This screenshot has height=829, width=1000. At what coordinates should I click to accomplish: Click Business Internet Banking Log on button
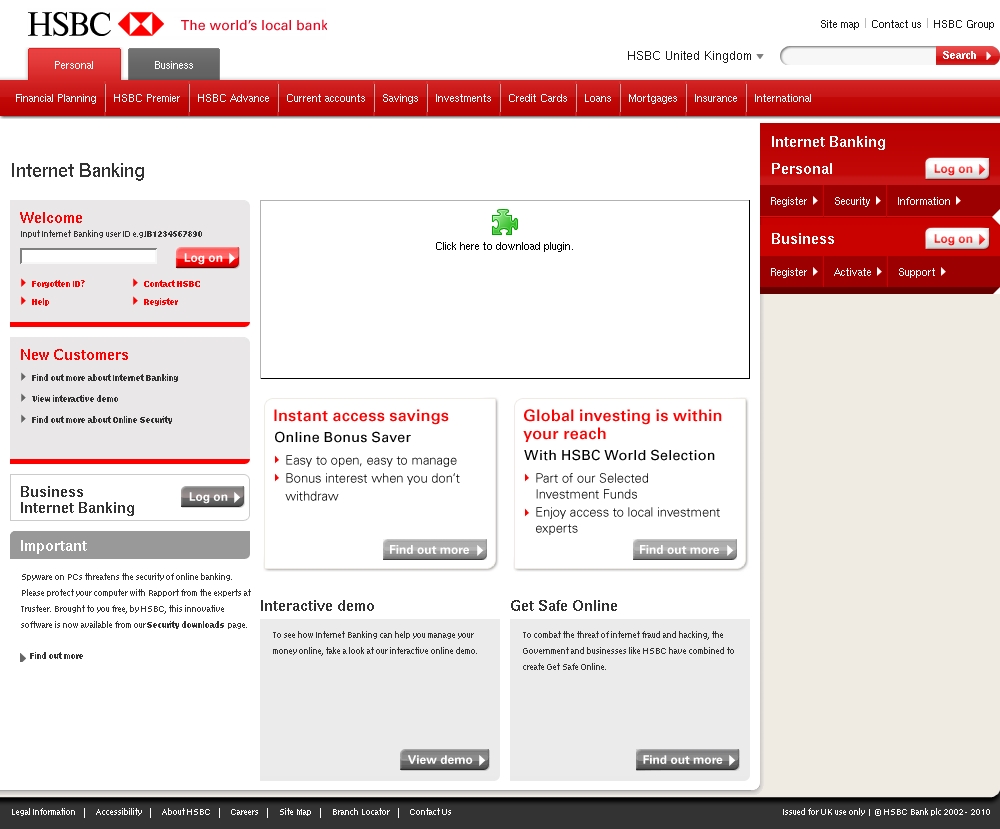[x=212, y=497]
